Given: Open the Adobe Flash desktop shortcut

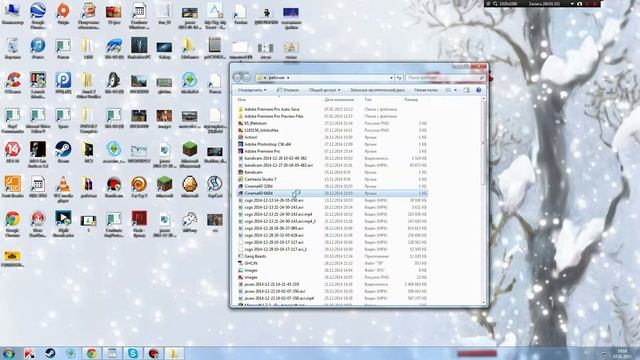Looking at the screenshot, I should pos(139,224).
